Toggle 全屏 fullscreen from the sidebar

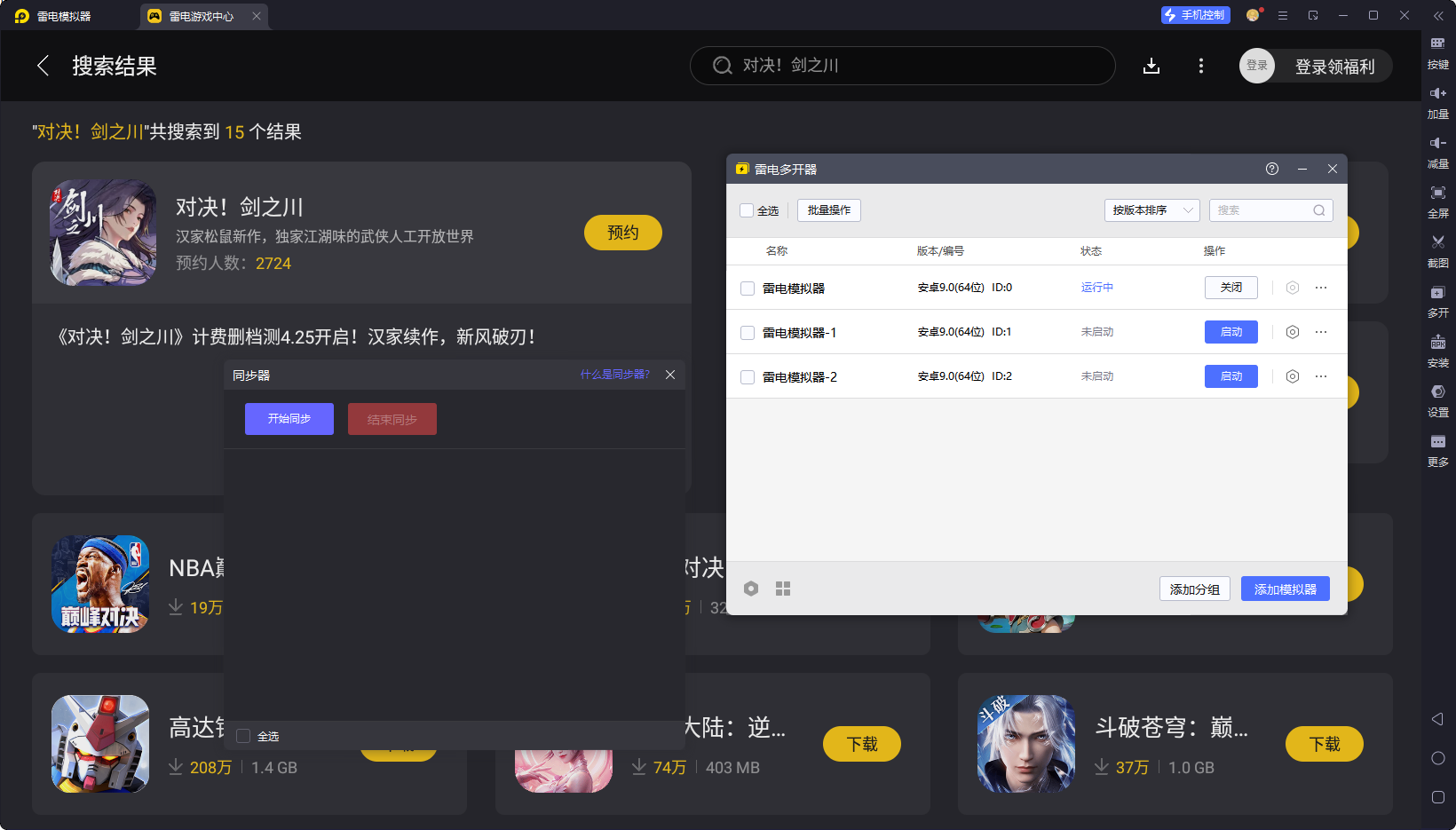click(x=1437, y=202)
